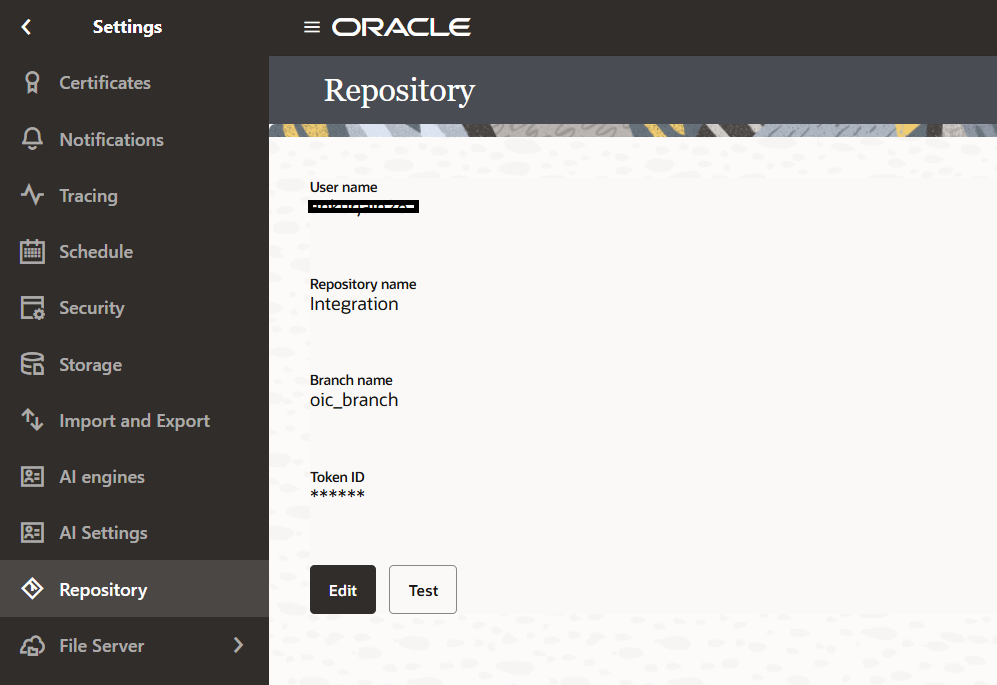
Task: Click the Token ID label
Action: coord(337,477)
